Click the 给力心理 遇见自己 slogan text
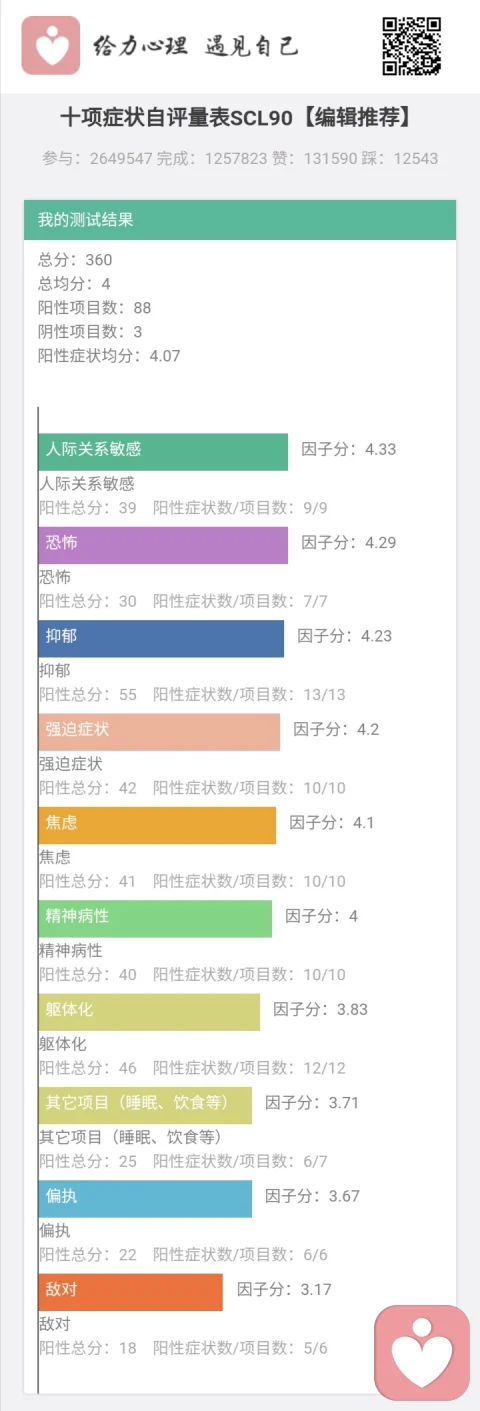 point(195,46)
